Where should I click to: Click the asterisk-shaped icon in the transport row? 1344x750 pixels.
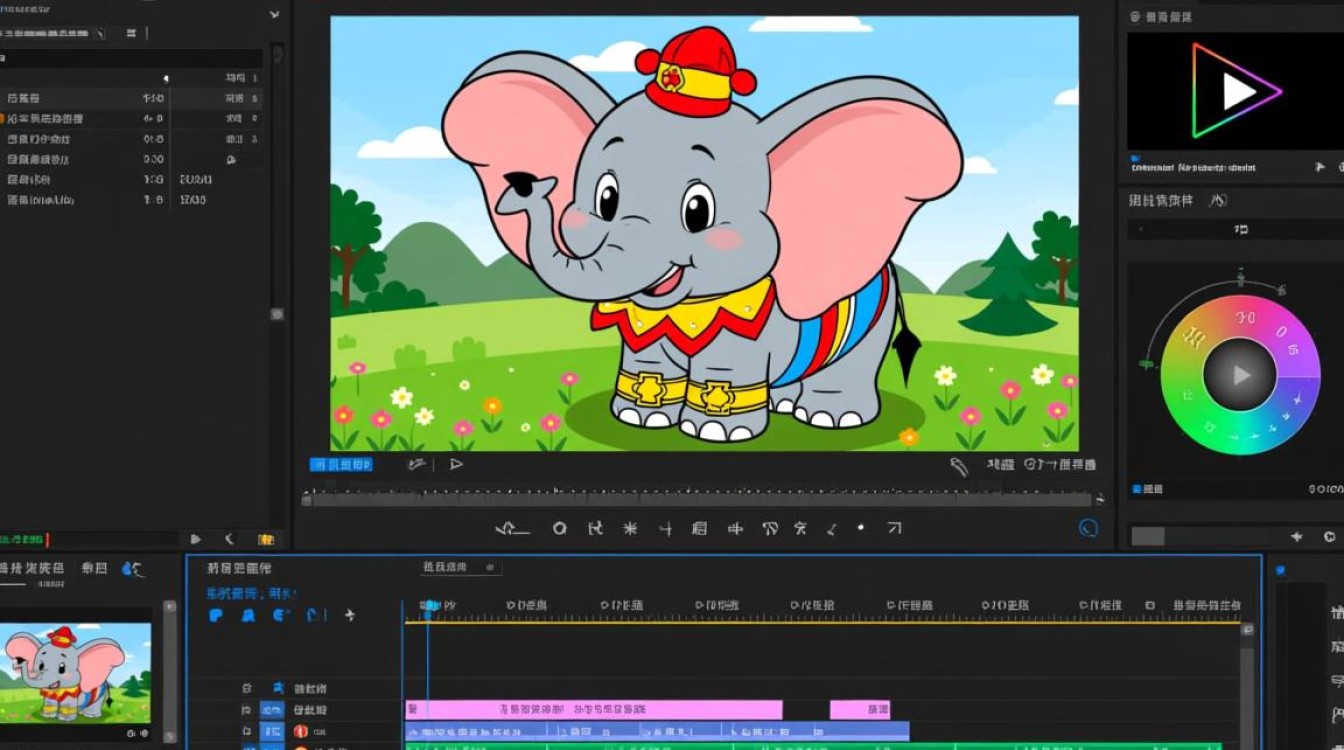pyautogui.click(x=630, y=528)
